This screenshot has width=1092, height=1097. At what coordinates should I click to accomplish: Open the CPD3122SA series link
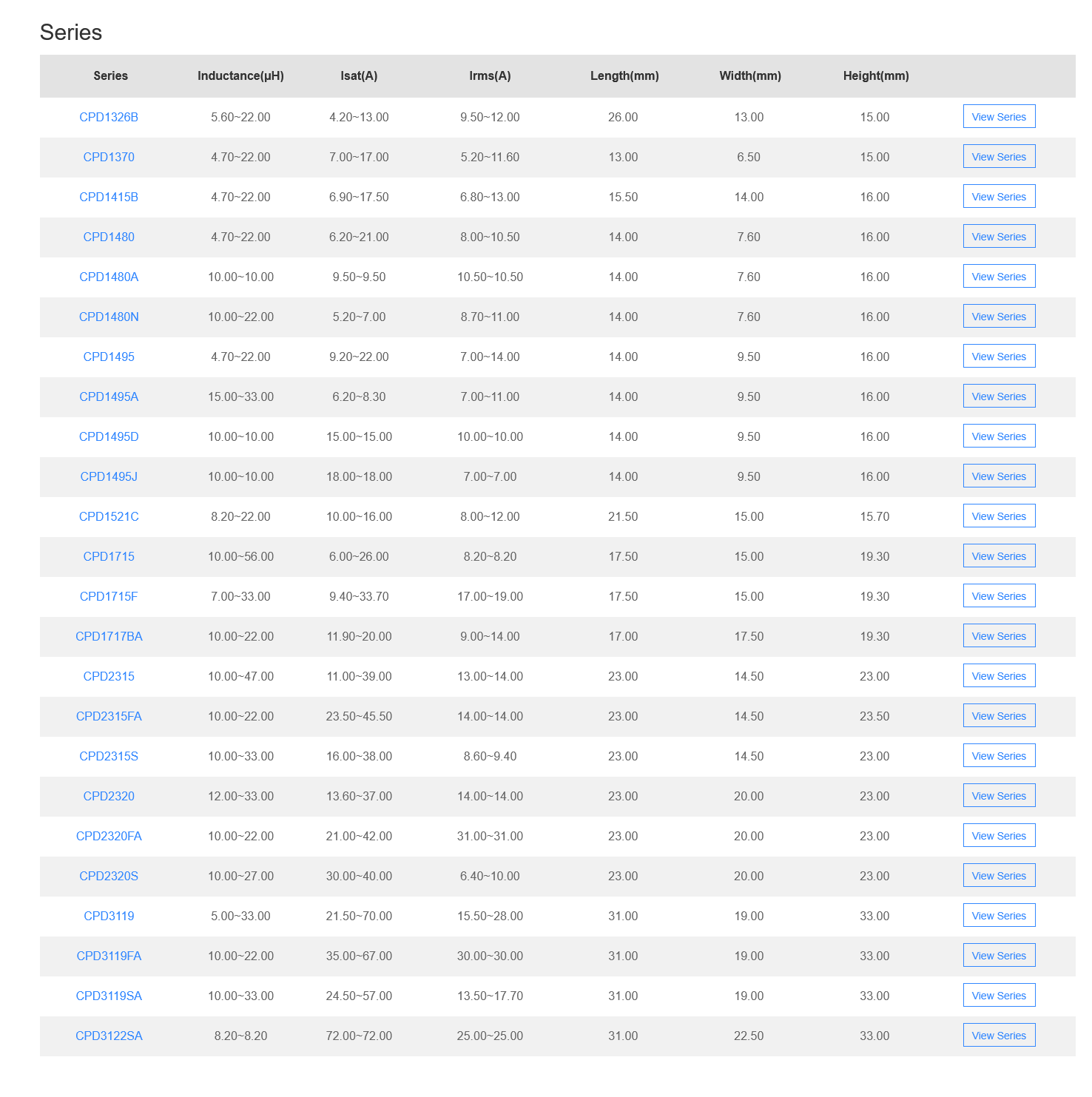coord(109,1036)
